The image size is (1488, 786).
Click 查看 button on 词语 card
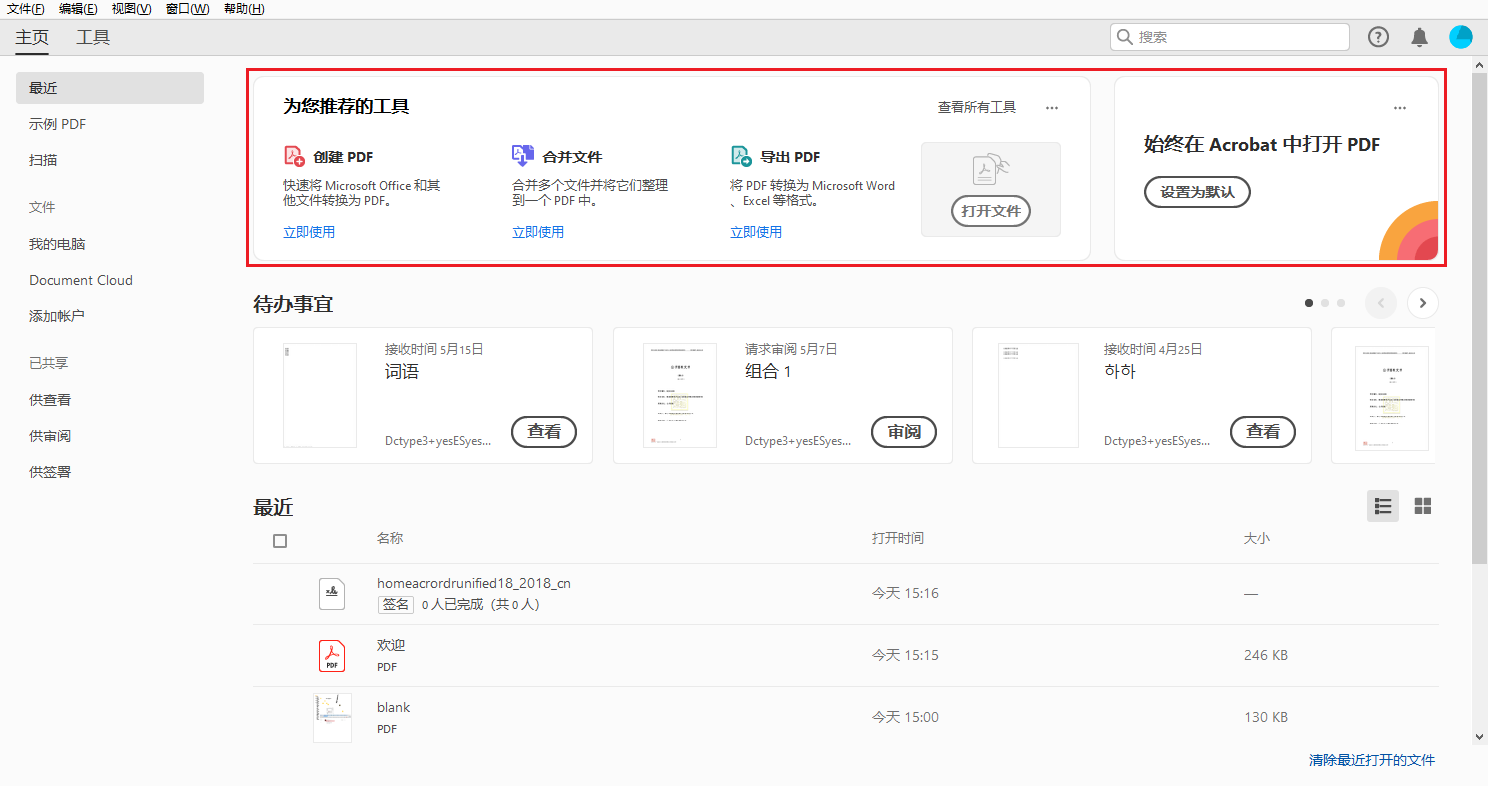pyautogui.click(x=544, y=432)
